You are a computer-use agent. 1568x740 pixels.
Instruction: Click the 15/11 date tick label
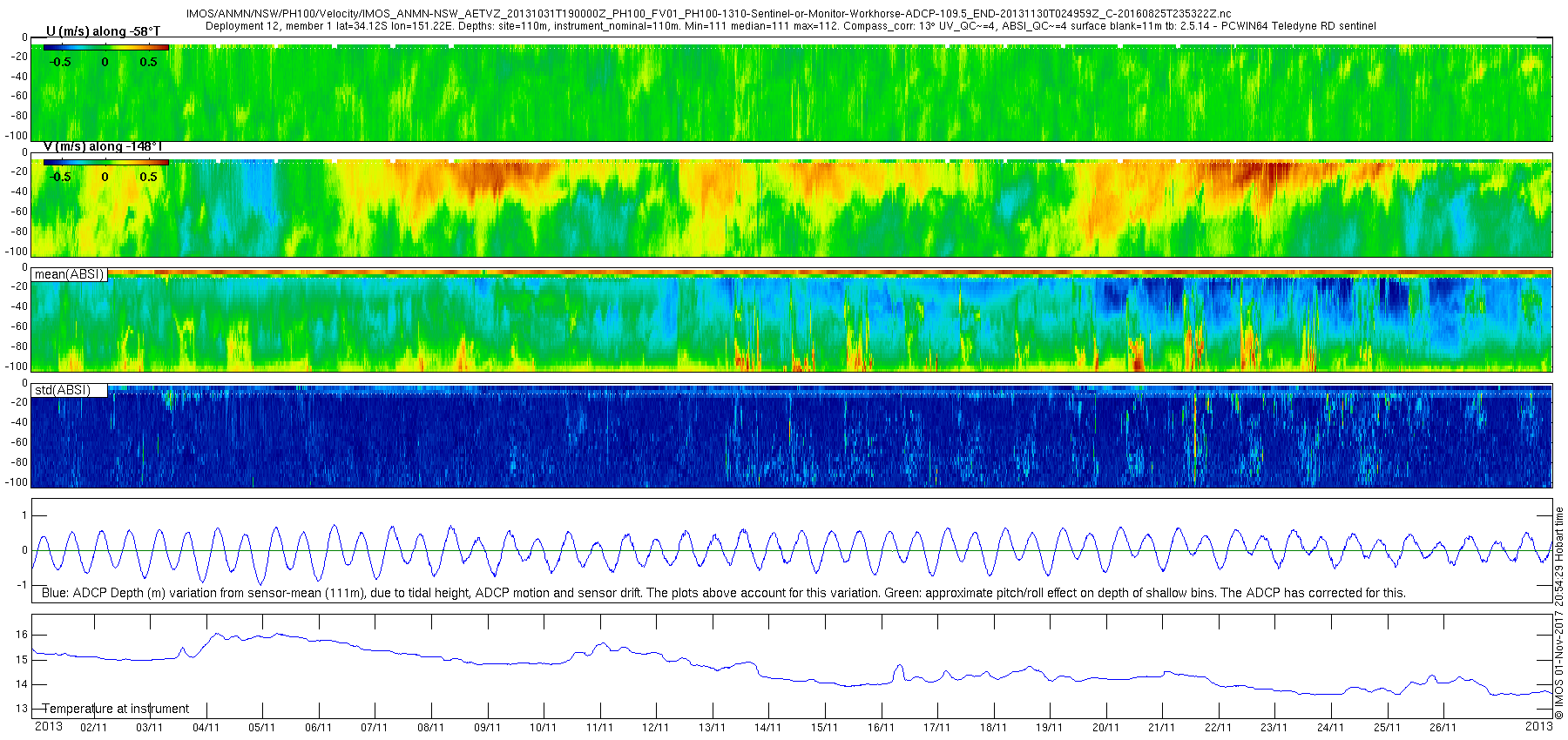tap(824, 728)
